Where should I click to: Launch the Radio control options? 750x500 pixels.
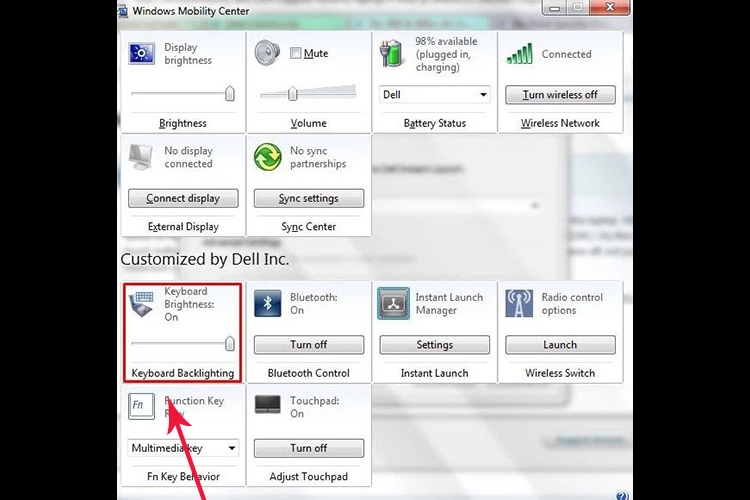click(x=560, y=344)
